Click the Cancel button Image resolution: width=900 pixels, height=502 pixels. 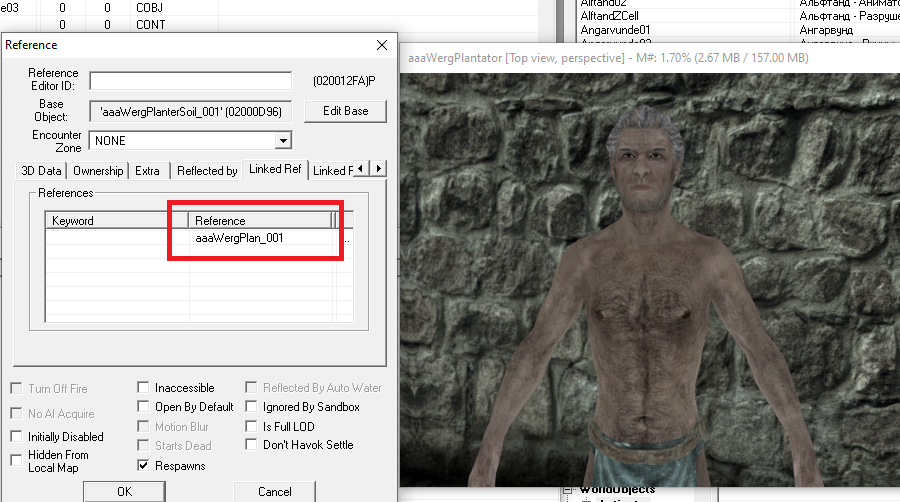274,492
